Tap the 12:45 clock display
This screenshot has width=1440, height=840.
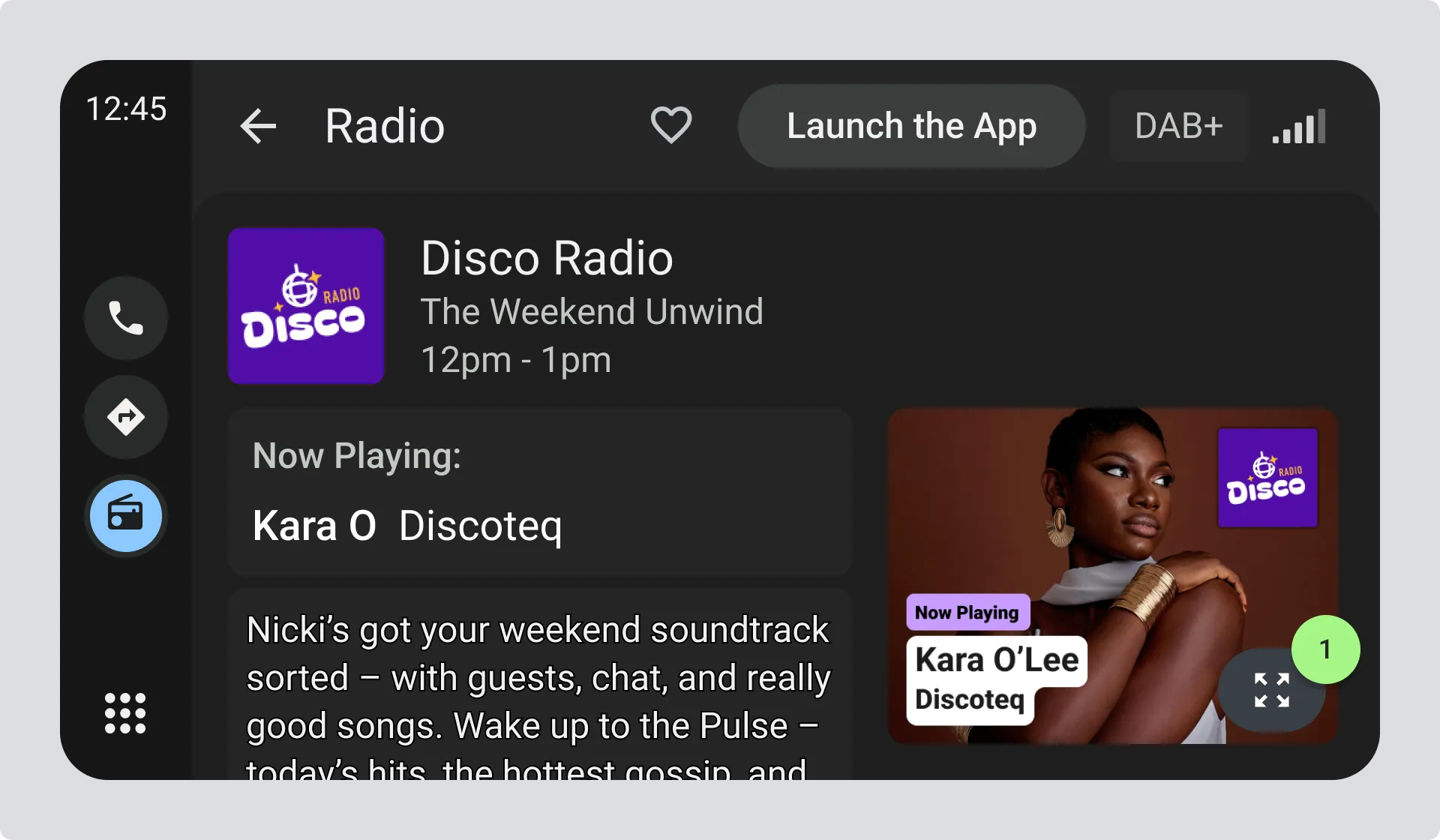point(126,109)
